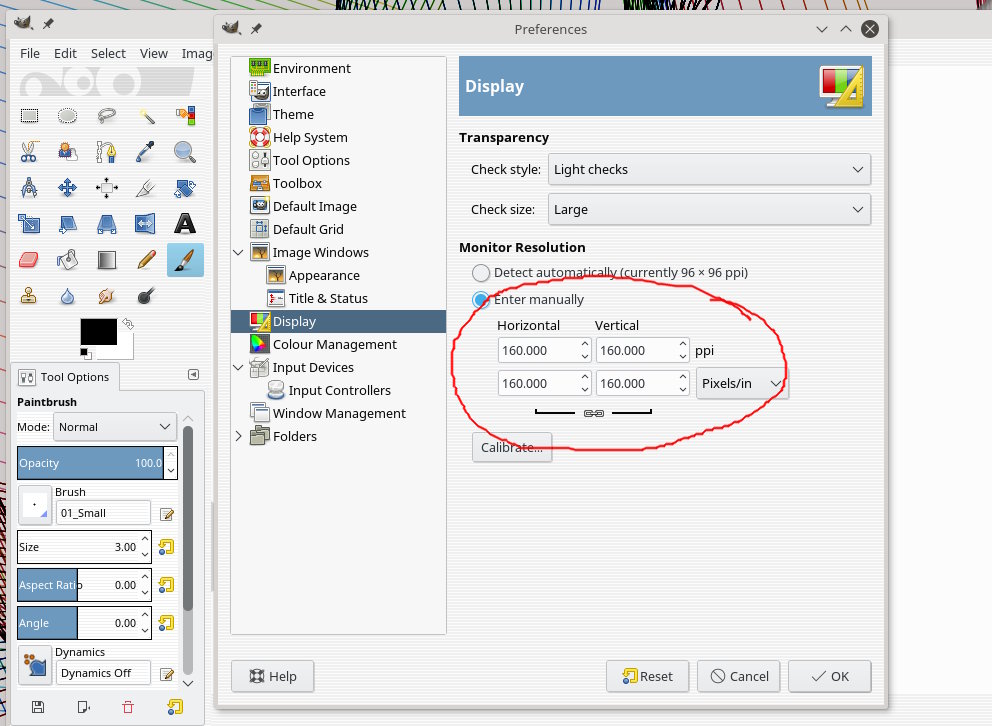Open the paint Mode dropdown
This screenshot has width=992, height=726.
115,427
